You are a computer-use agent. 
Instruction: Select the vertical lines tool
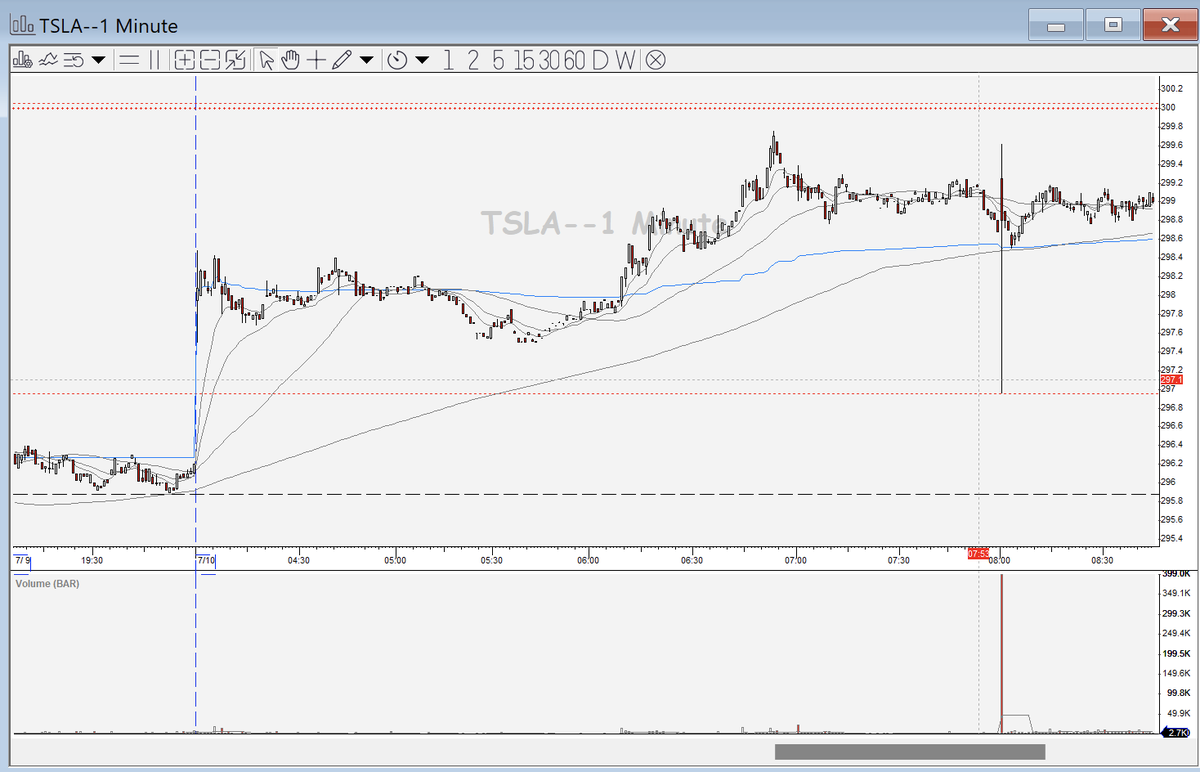[x=154, y=60]
